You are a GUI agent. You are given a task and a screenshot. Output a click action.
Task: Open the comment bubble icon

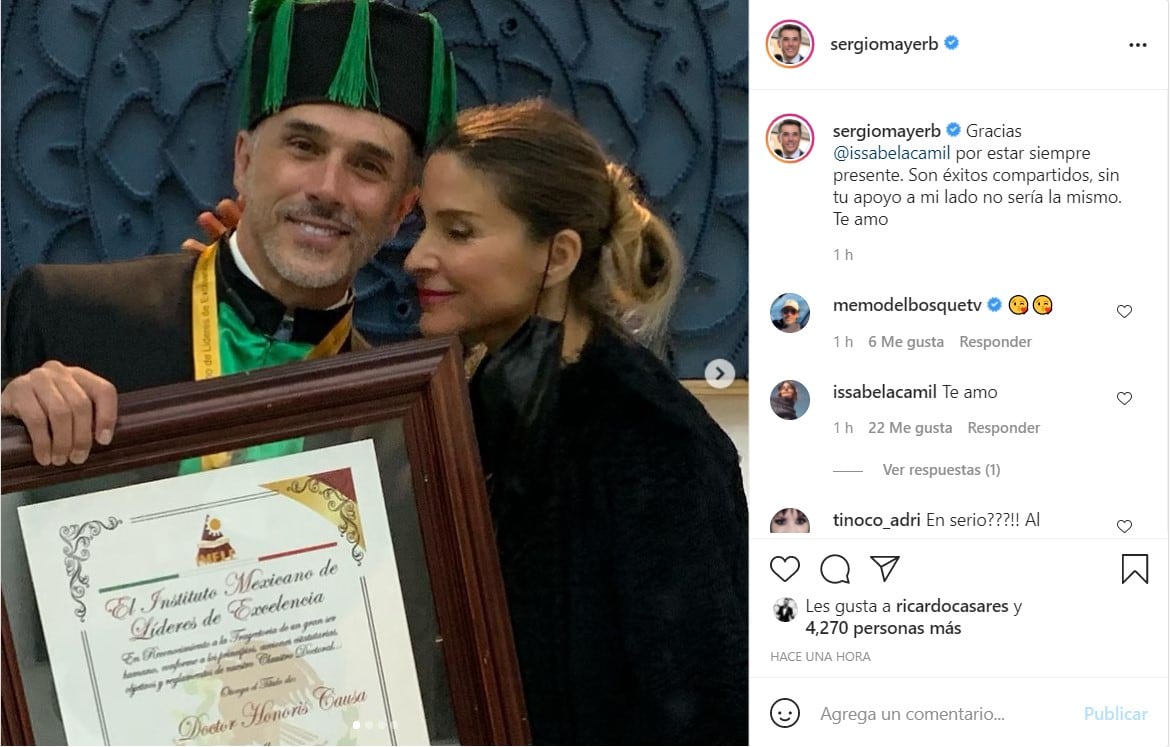tap(835, 569)
